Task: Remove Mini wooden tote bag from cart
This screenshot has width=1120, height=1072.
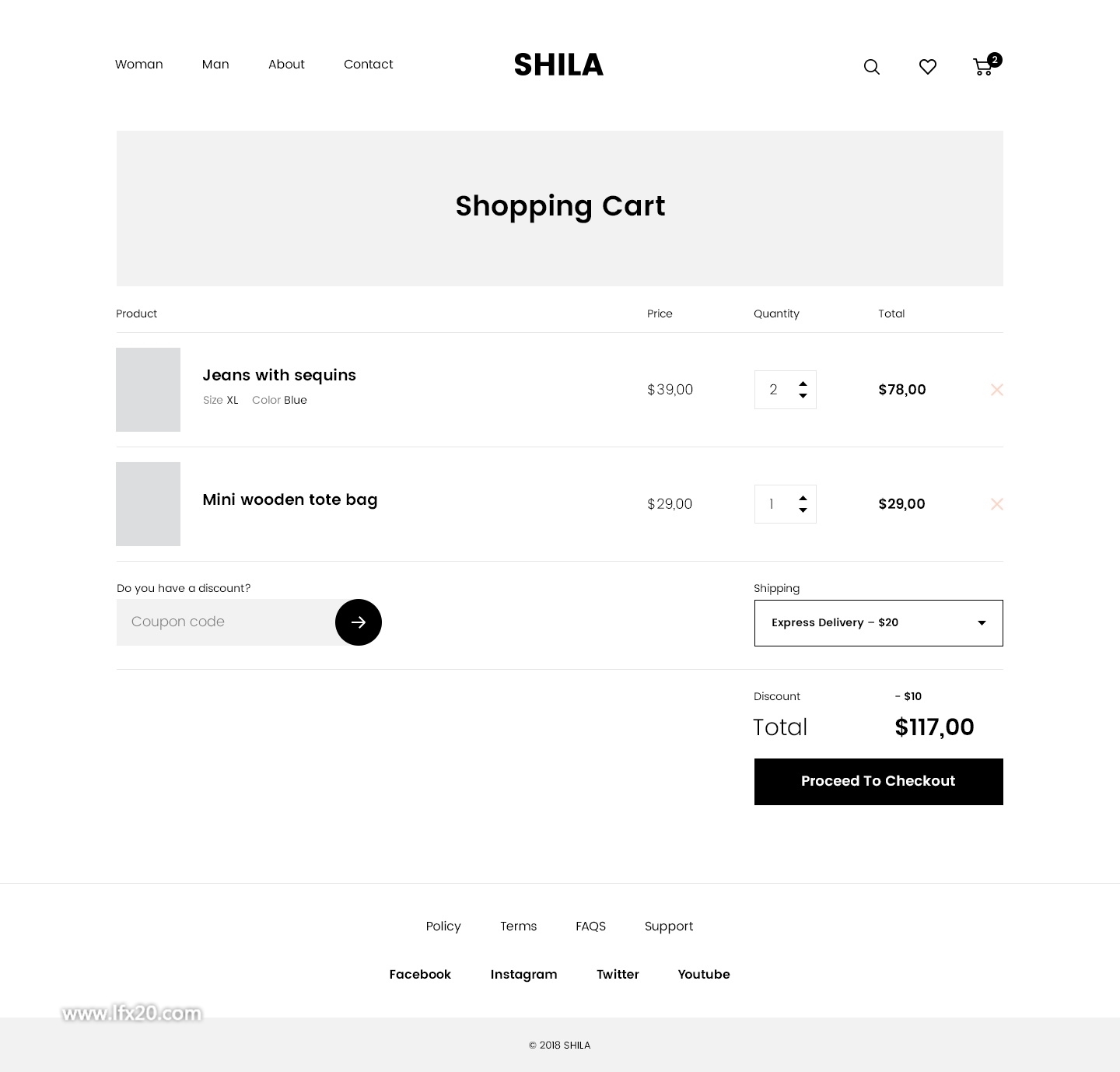Action: pyautogui.click(x=997, y=504)
